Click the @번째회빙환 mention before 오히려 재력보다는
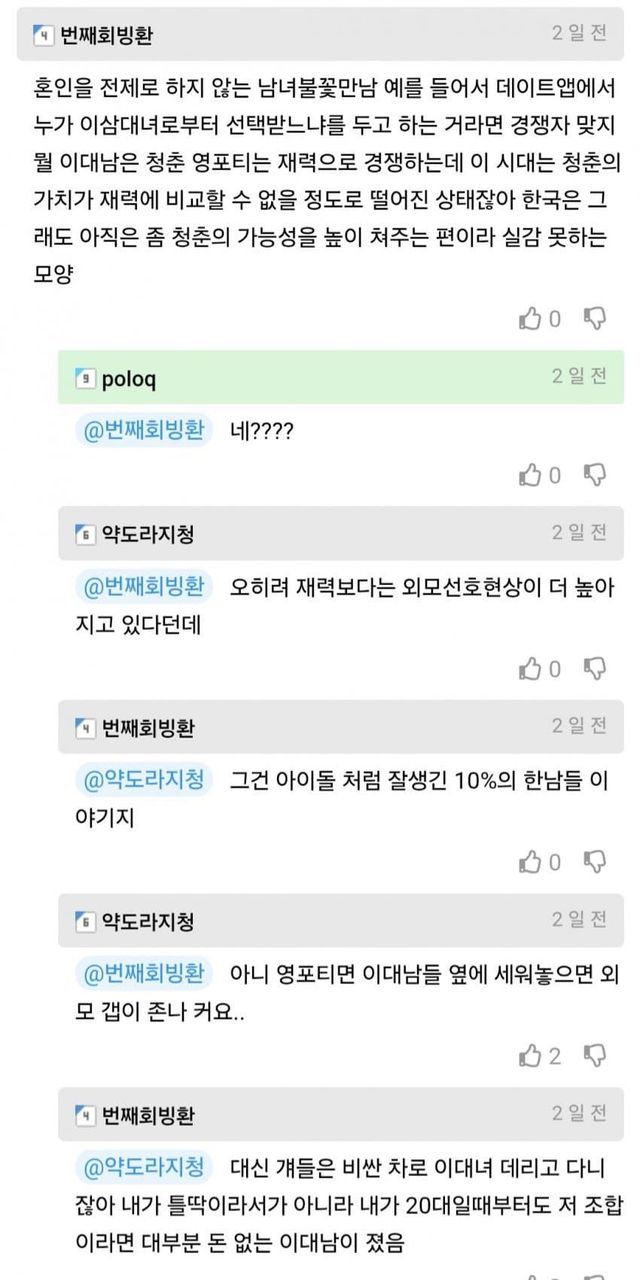 point(145,585)
